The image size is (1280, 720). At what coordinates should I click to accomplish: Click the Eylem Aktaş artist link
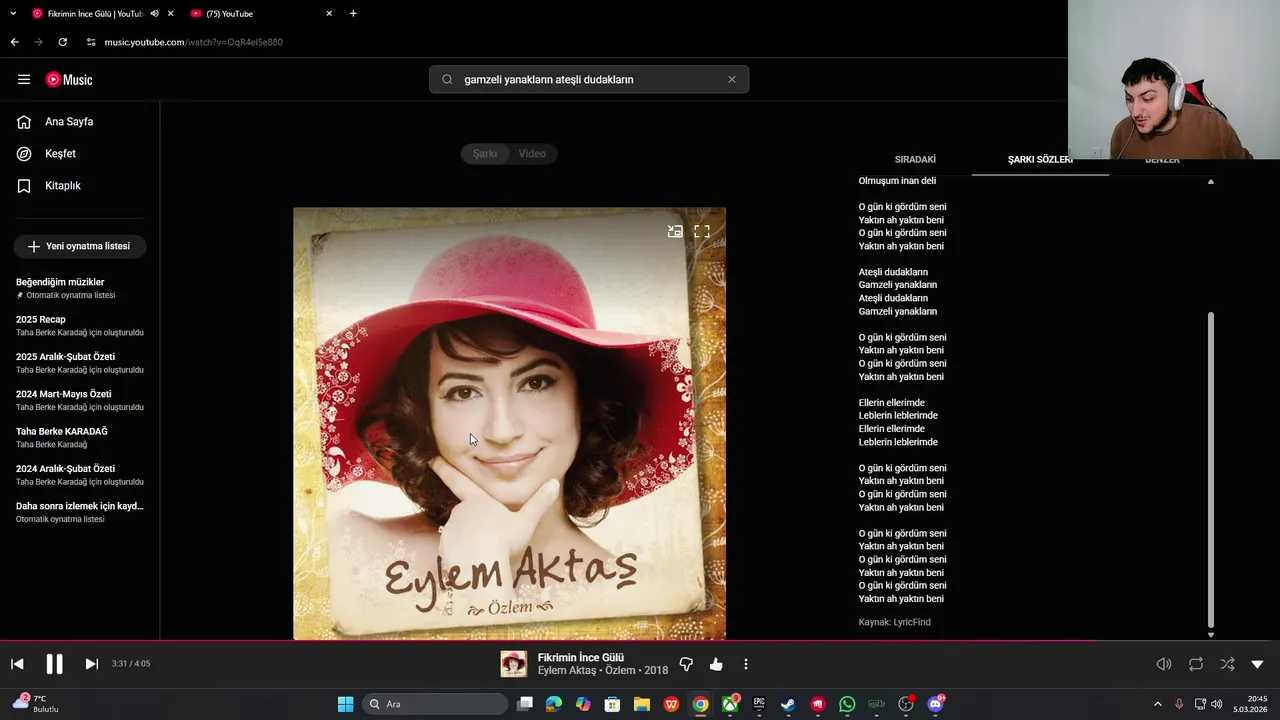tap(566, 671)
